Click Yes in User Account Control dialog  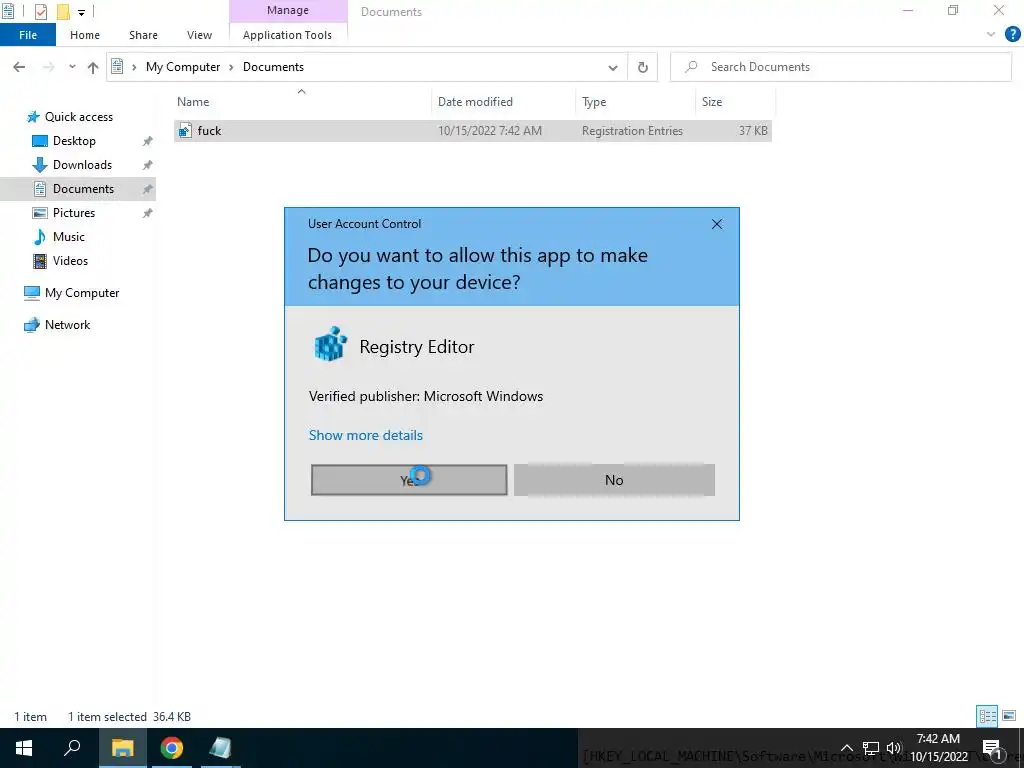[409, 480]
